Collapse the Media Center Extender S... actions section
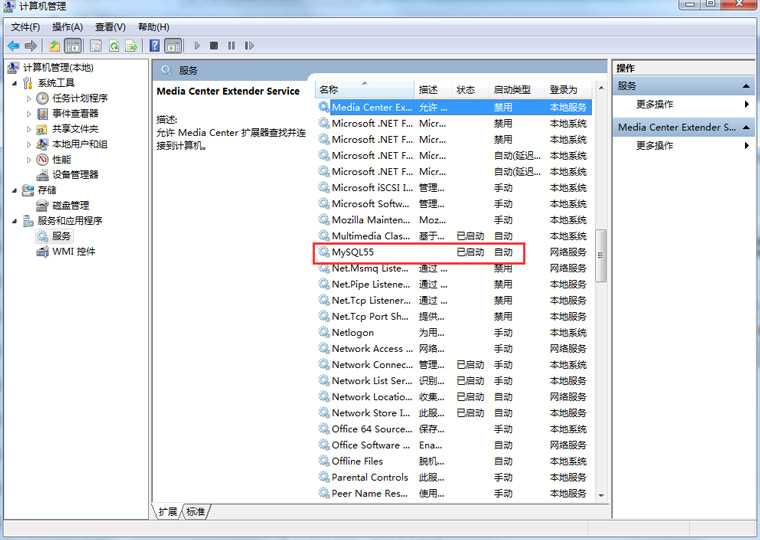The height and width of the screenshot is (540, 760). (746, 127)
